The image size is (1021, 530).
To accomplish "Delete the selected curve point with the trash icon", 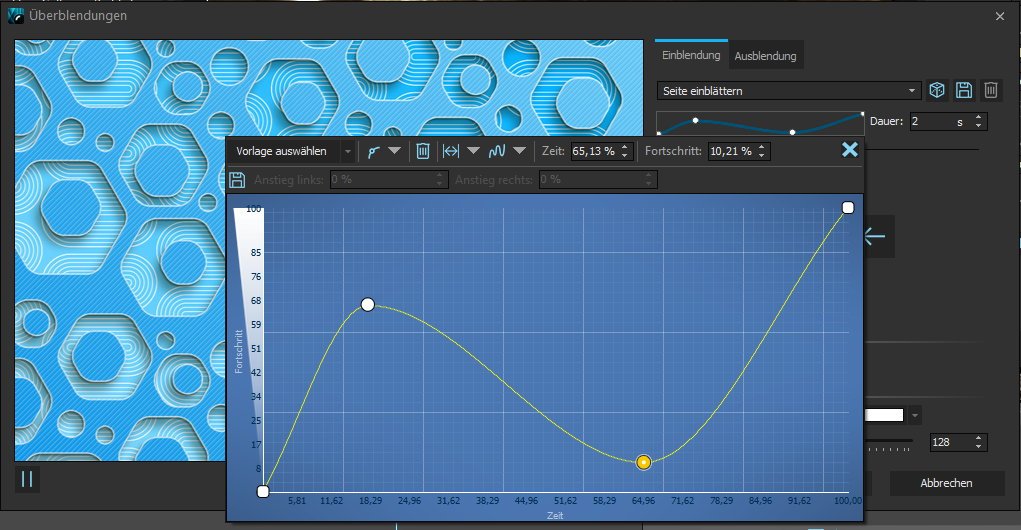I will (x=423, y=151).
